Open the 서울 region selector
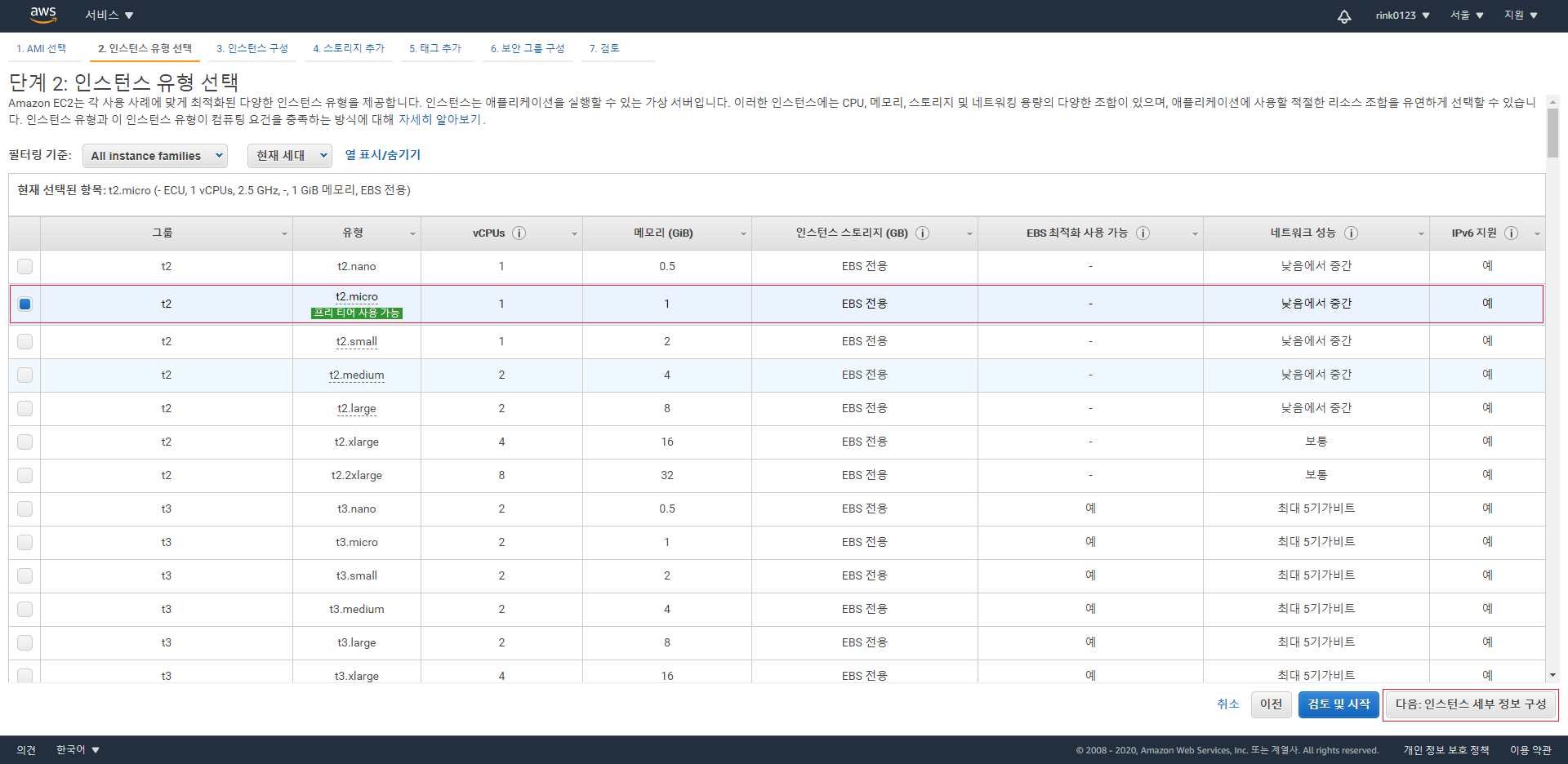The image size is (1568, 764). (1467, 16)
